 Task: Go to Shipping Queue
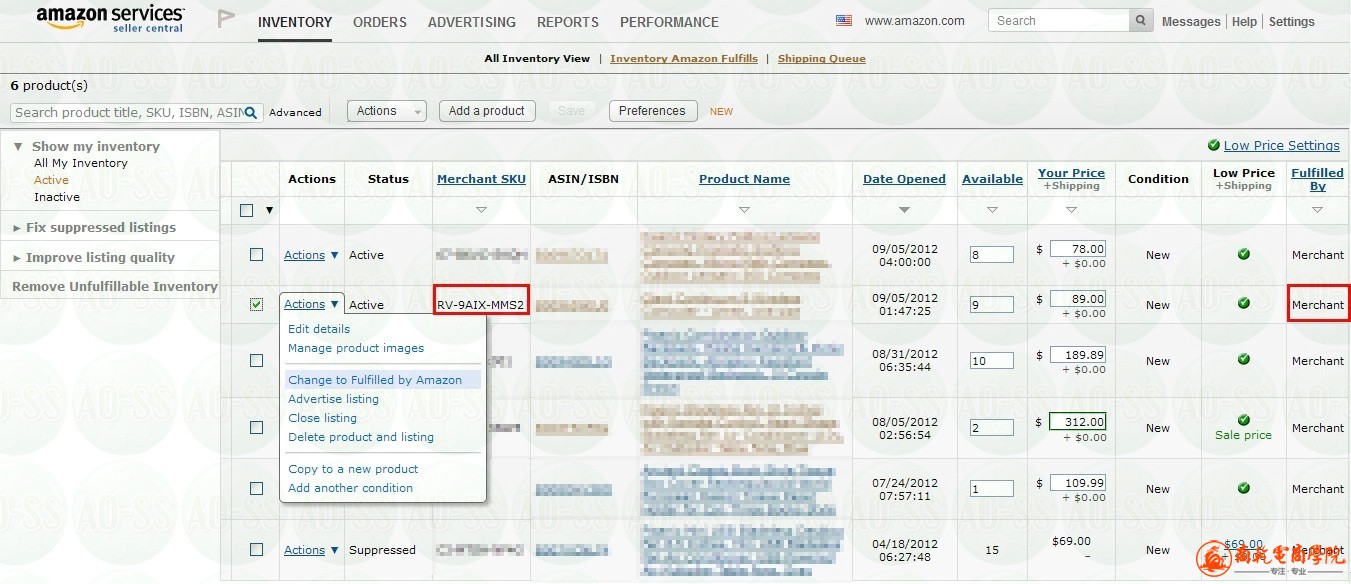pyautogui.click(x=822, y=59)
